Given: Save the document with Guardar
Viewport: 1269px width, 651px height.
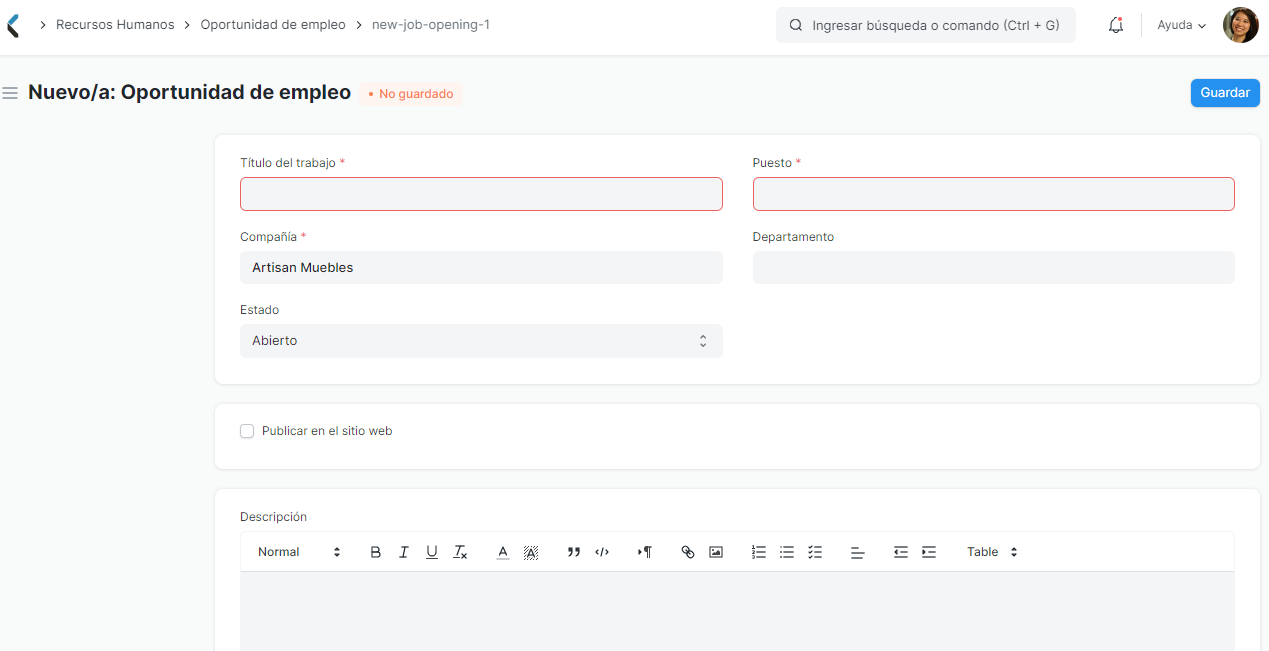Looking at the screenshot, I should 1225,93.
